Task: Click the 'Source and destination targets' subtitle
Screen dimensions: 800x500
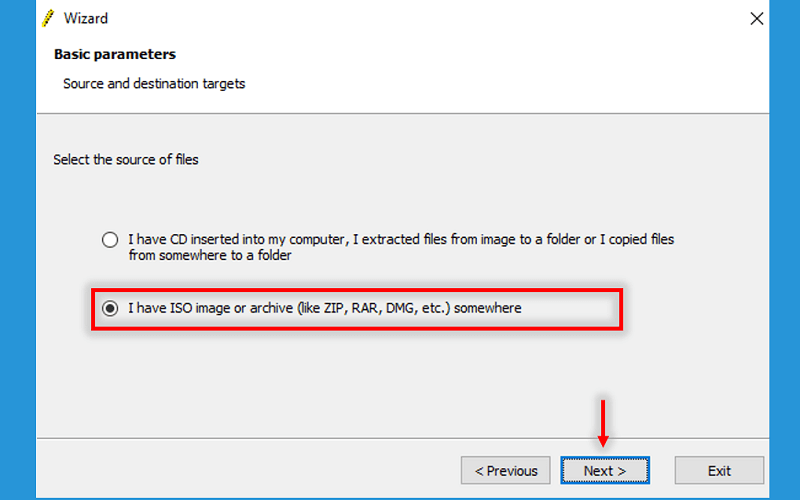Action: 154,84
